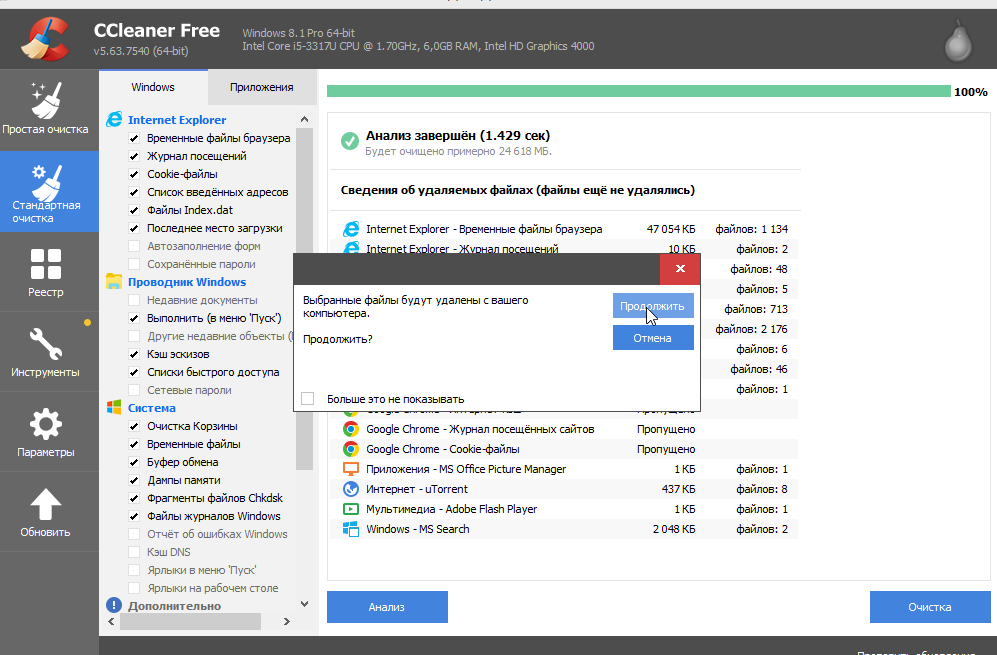Click IE icon beside Временные файлы браузера result
997x655 pixels.
pyautogui.click(x=350, y=229)
